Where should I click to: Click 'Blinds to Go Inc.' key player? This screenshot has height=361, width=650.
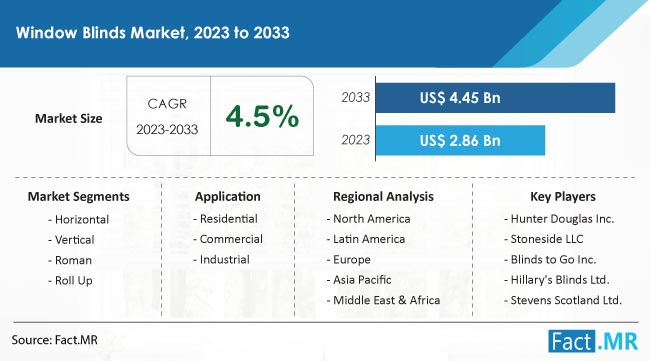(553, 260)
